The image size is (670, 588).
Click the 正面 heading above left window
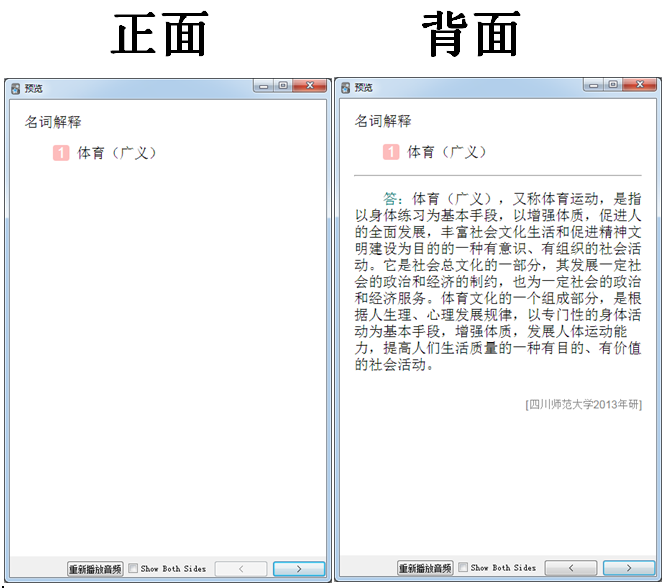[160, 34]
